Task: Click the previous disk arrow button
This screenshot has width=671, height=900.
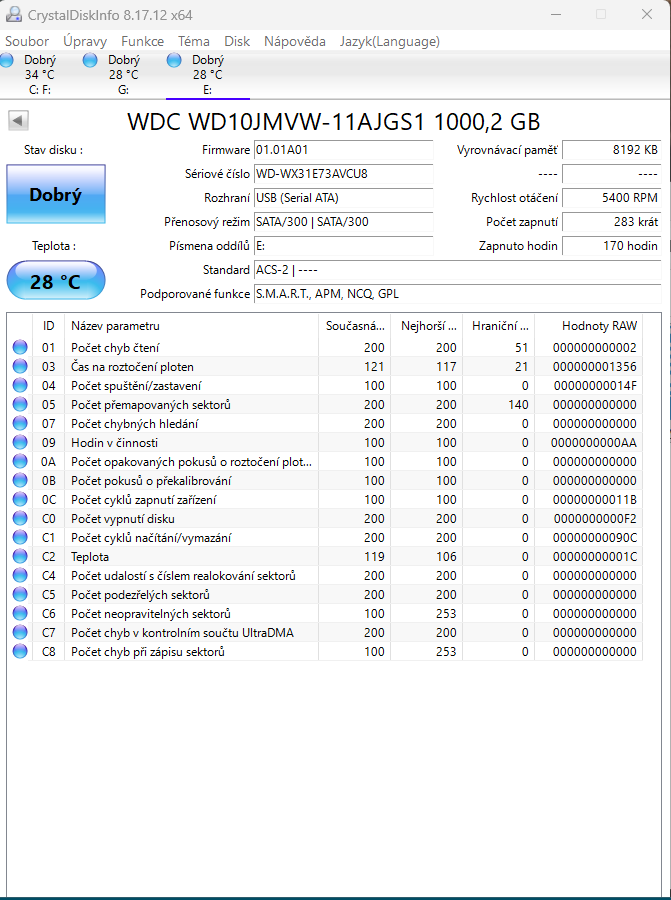Action: pyautogui.click(x=18, y=121)
